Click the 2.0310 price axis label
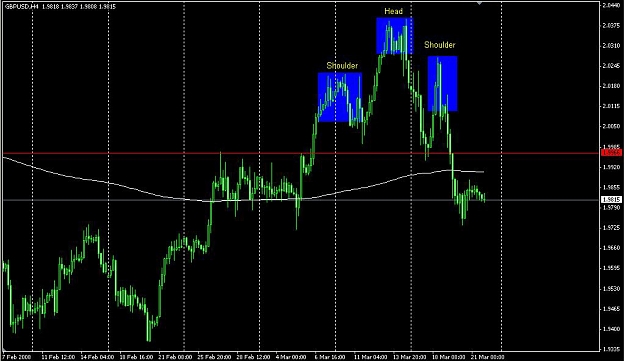 611,46
